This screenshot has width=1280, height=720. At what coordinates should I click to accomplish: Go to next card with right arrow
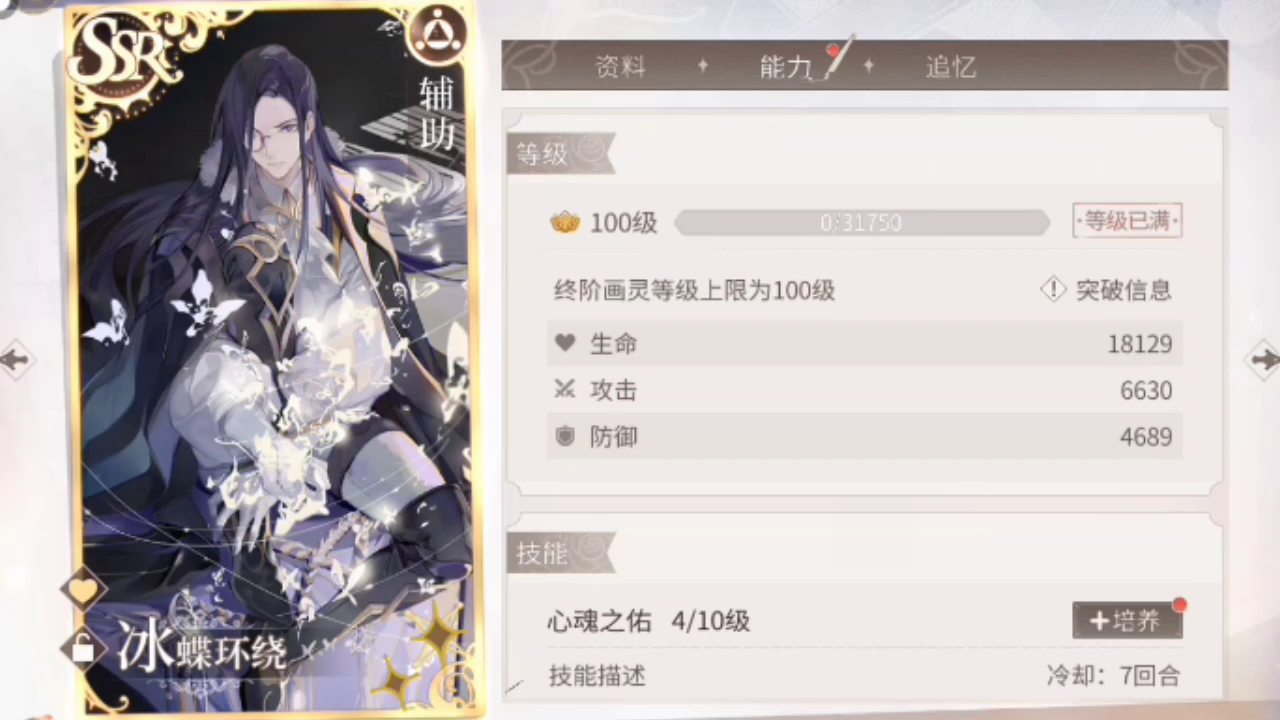pyautogui.click(x=1262, y=359)
